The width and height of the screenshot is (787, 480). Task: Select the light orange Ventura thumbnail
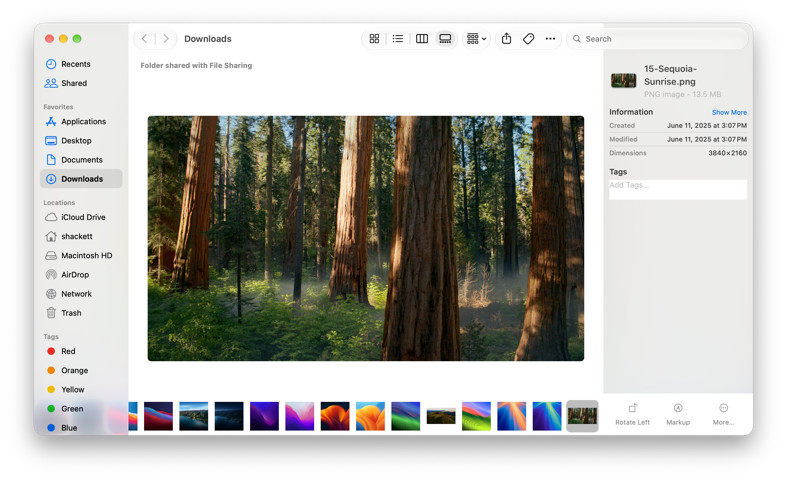(370, 416)
